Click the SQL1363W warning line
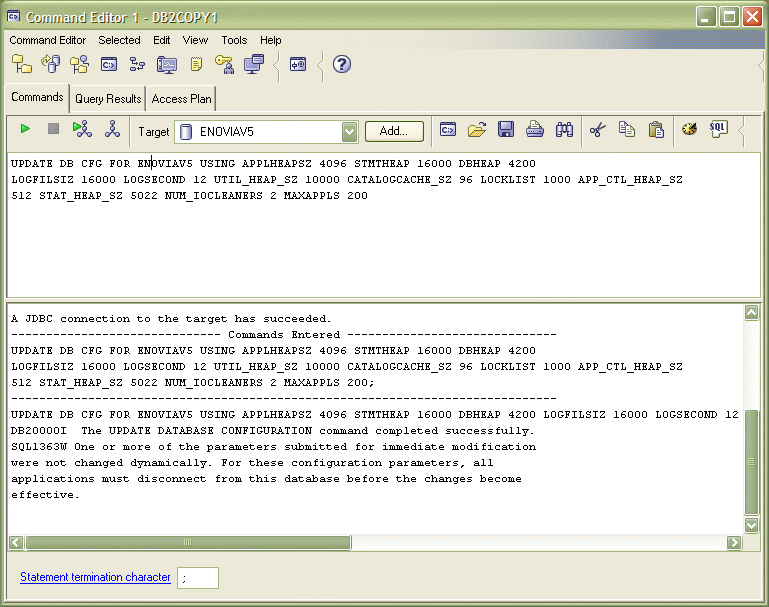 point(273,447)
